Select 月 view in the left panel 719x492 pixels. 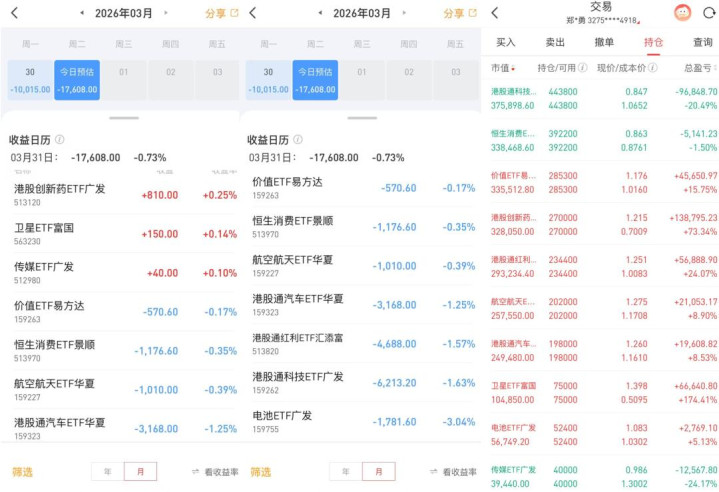[140, 471]
